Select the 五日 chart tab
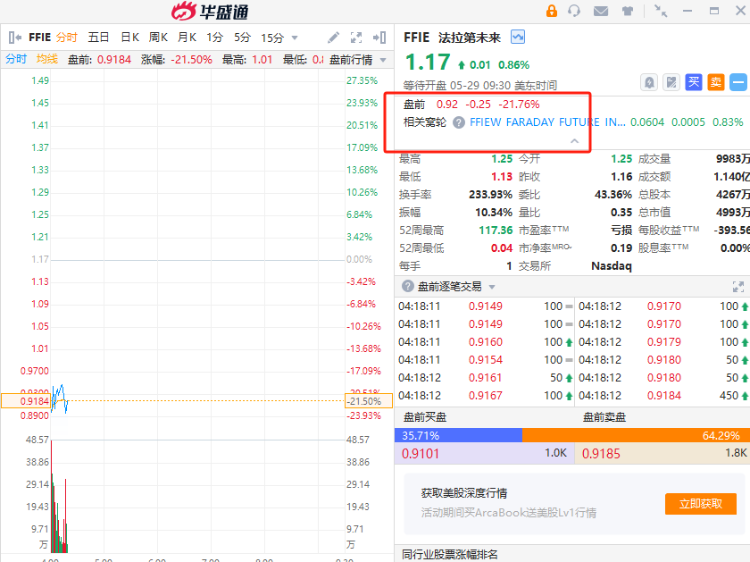 [98, 37]
